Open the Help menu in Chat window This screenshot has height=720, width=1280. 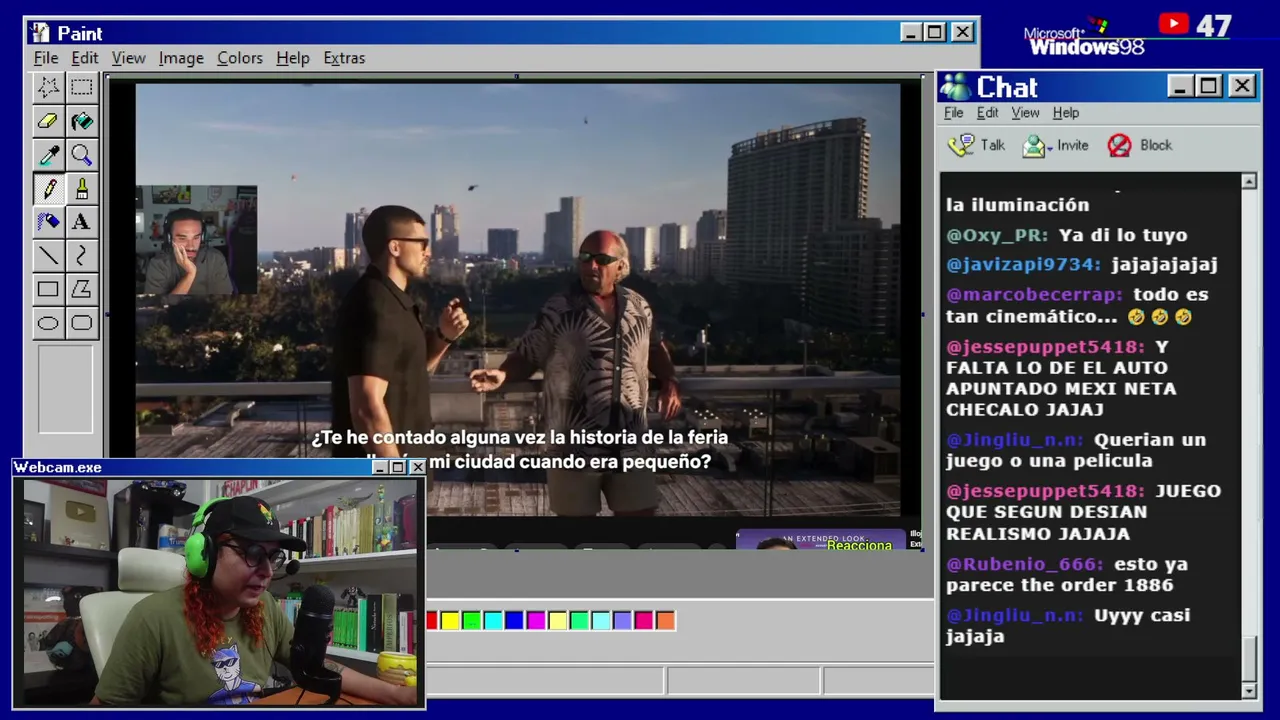pos(1066,113)
